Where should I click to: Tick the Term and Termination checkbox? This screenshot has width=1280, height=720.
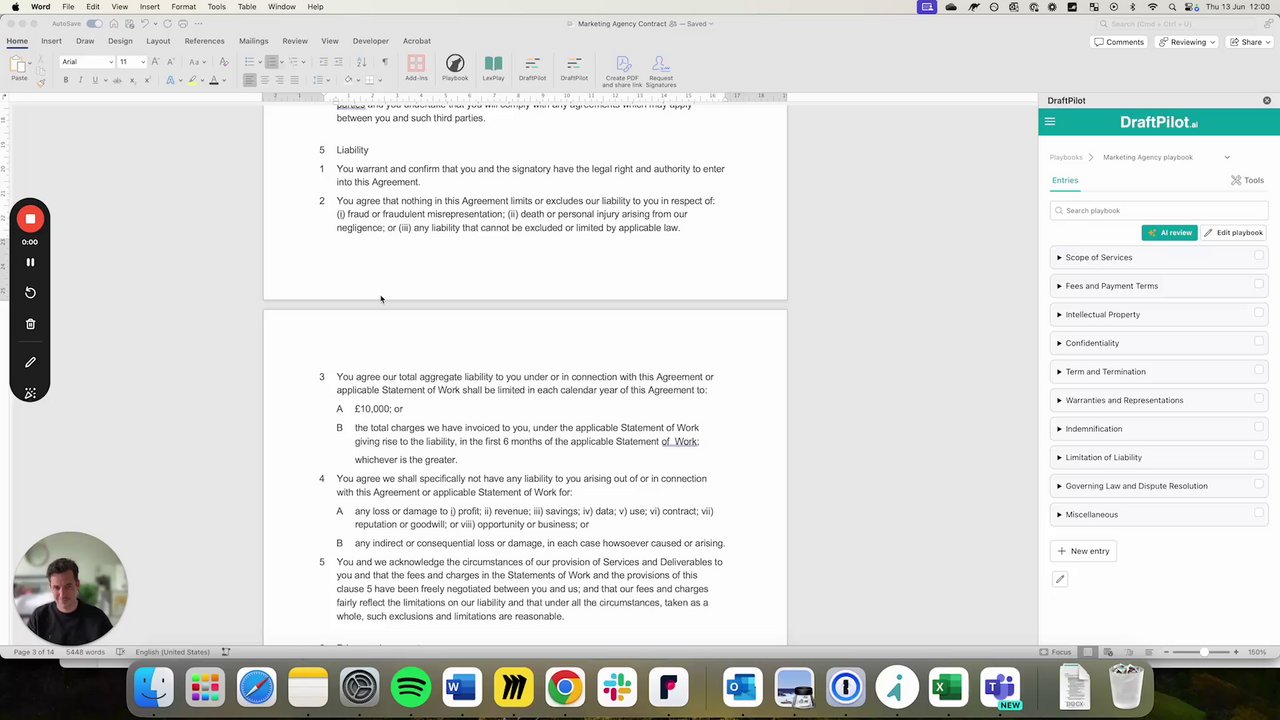pos(1259,370)
